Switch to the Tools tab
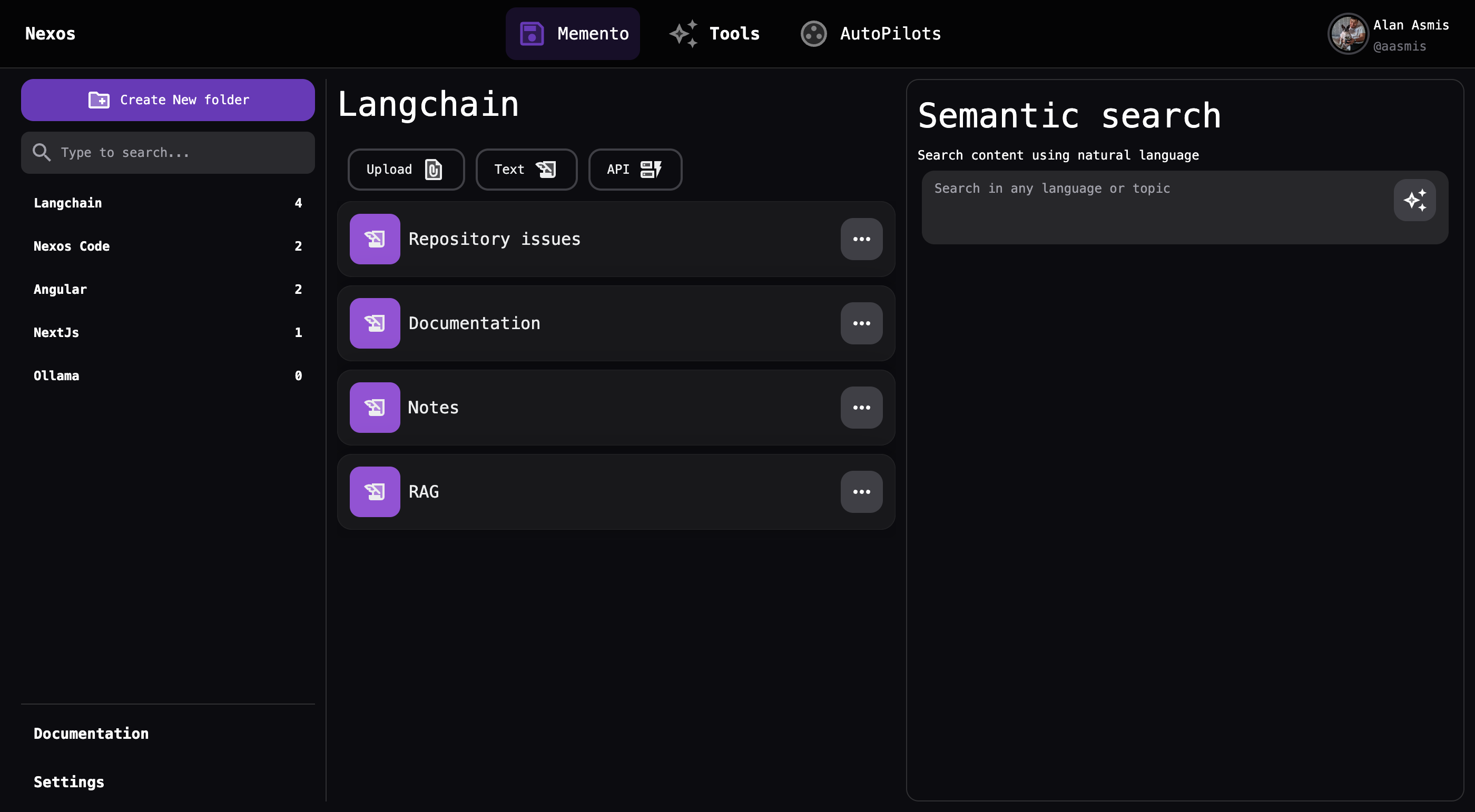1475x812 pixels. (x=734, y=34)
